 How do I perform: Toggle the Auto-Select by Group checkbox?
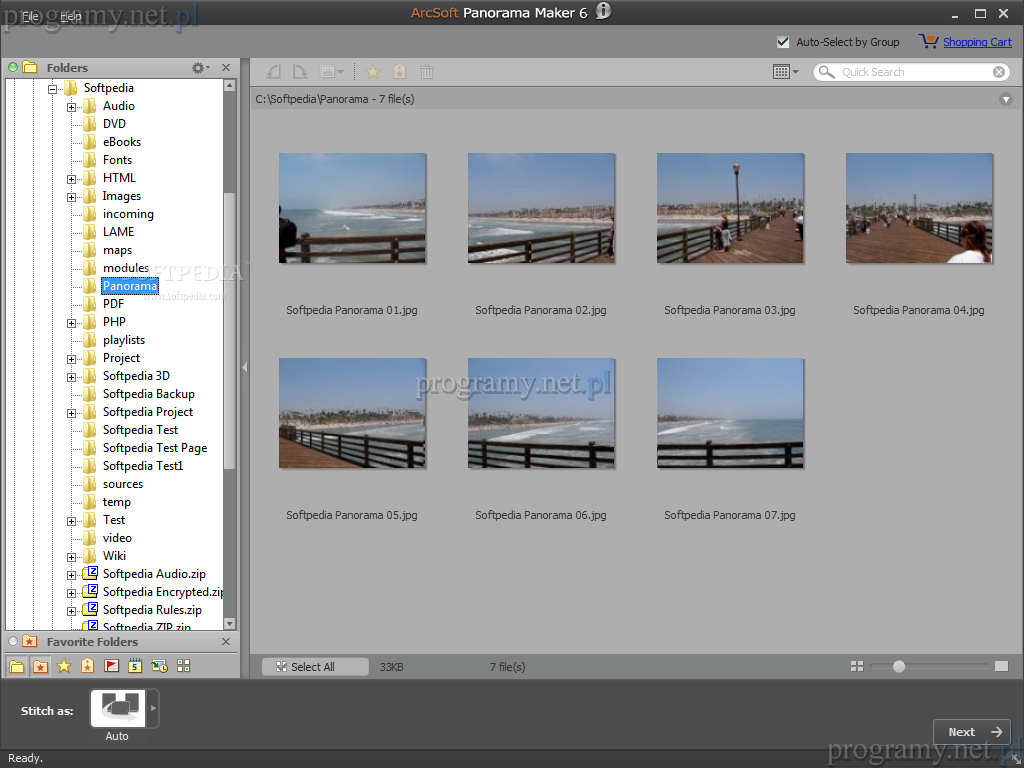[783, 42]
